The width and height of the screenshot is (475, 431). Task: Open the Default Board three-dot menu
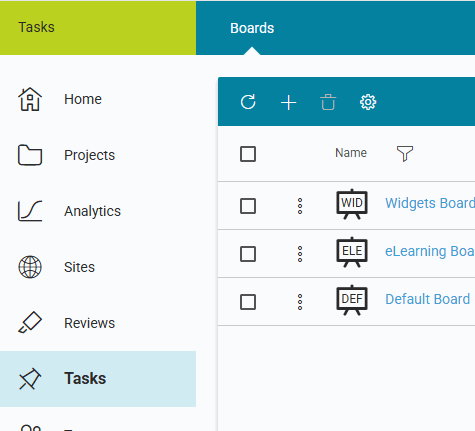tap(300, 302)
